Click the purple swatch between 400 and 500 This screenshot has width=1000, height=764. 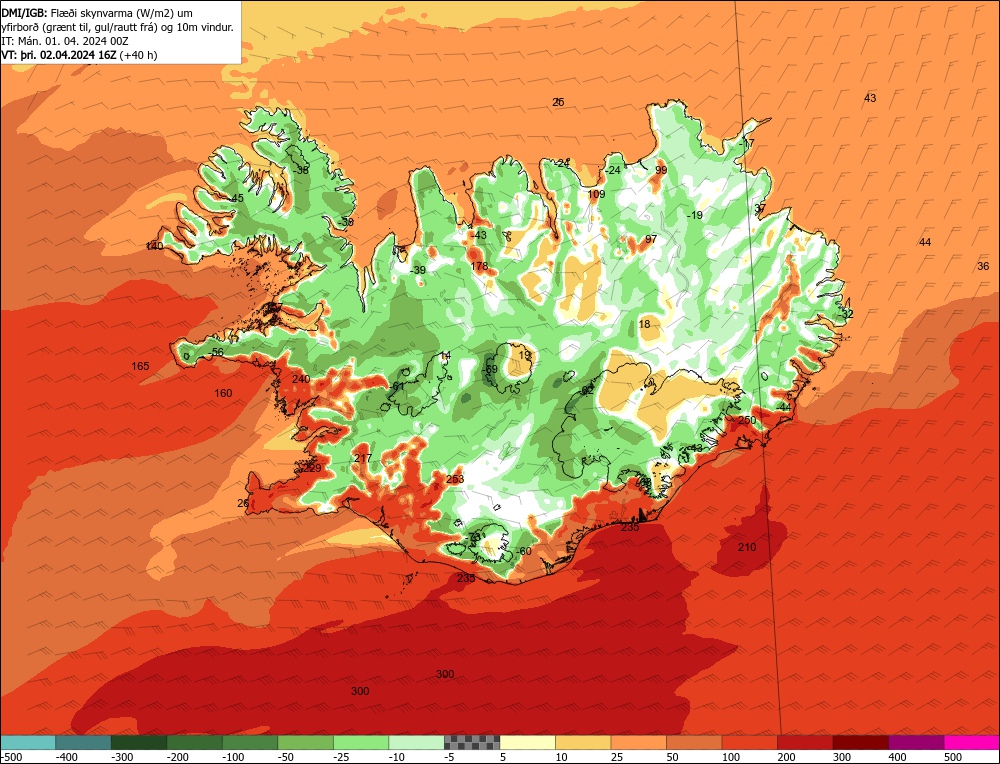click(x=916, y=742)
